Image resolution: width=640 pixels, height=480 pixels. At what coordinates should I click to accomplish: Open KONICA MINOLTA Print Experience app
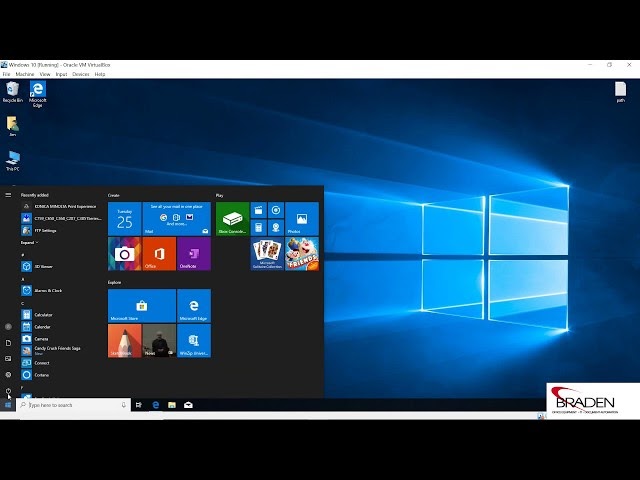coord(61,207)
